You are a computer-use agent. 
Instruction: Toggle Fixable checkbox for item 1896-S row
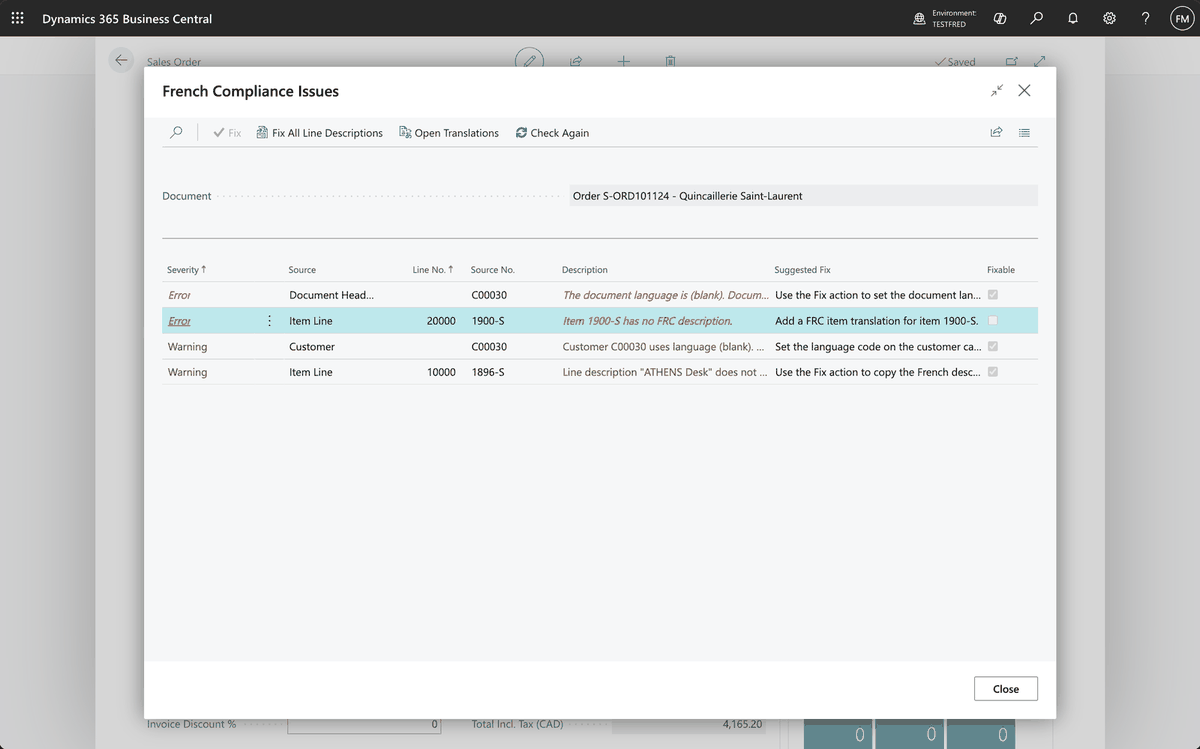(x=993, y=372)
